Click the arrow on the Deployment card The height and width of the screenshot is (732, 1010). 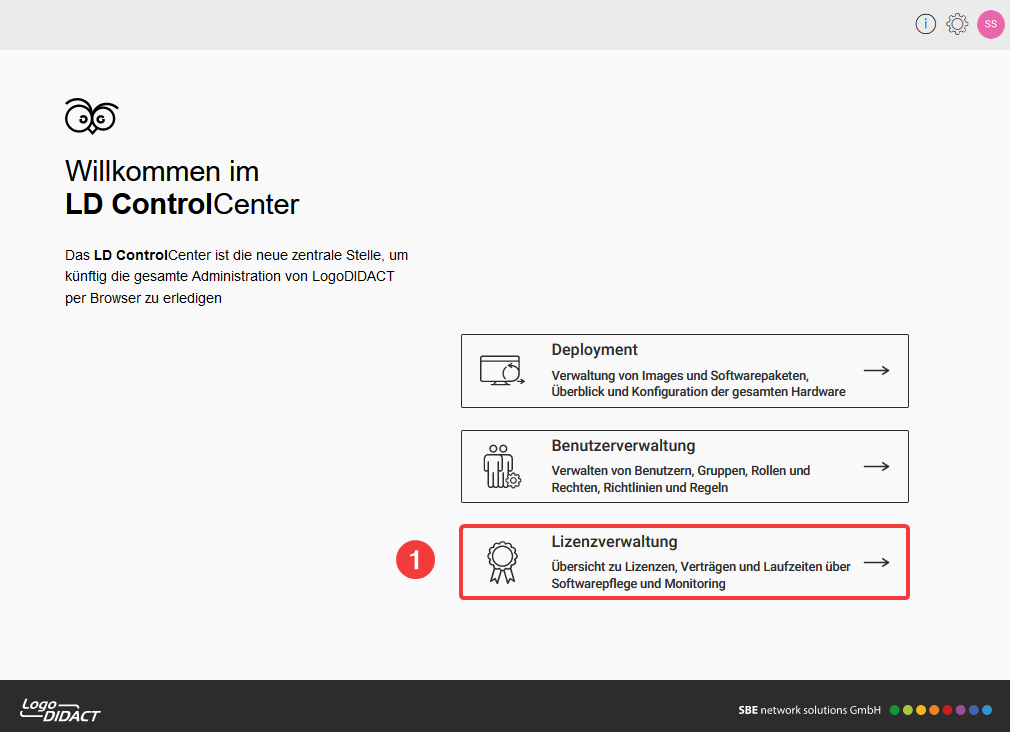pyautogui.click(x=877, y=371)
